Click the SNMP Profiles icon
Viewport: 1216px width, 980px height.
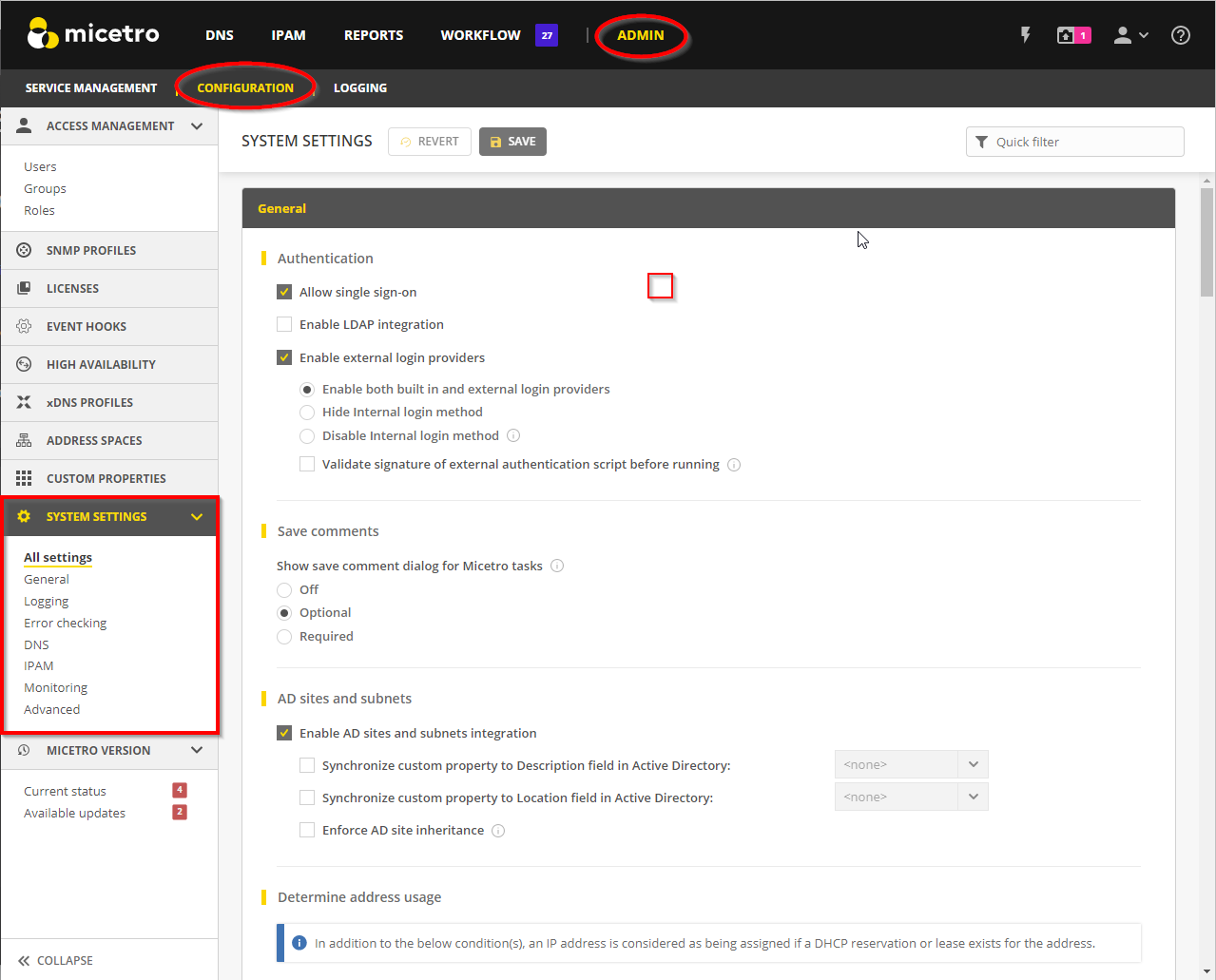point(24,250)
